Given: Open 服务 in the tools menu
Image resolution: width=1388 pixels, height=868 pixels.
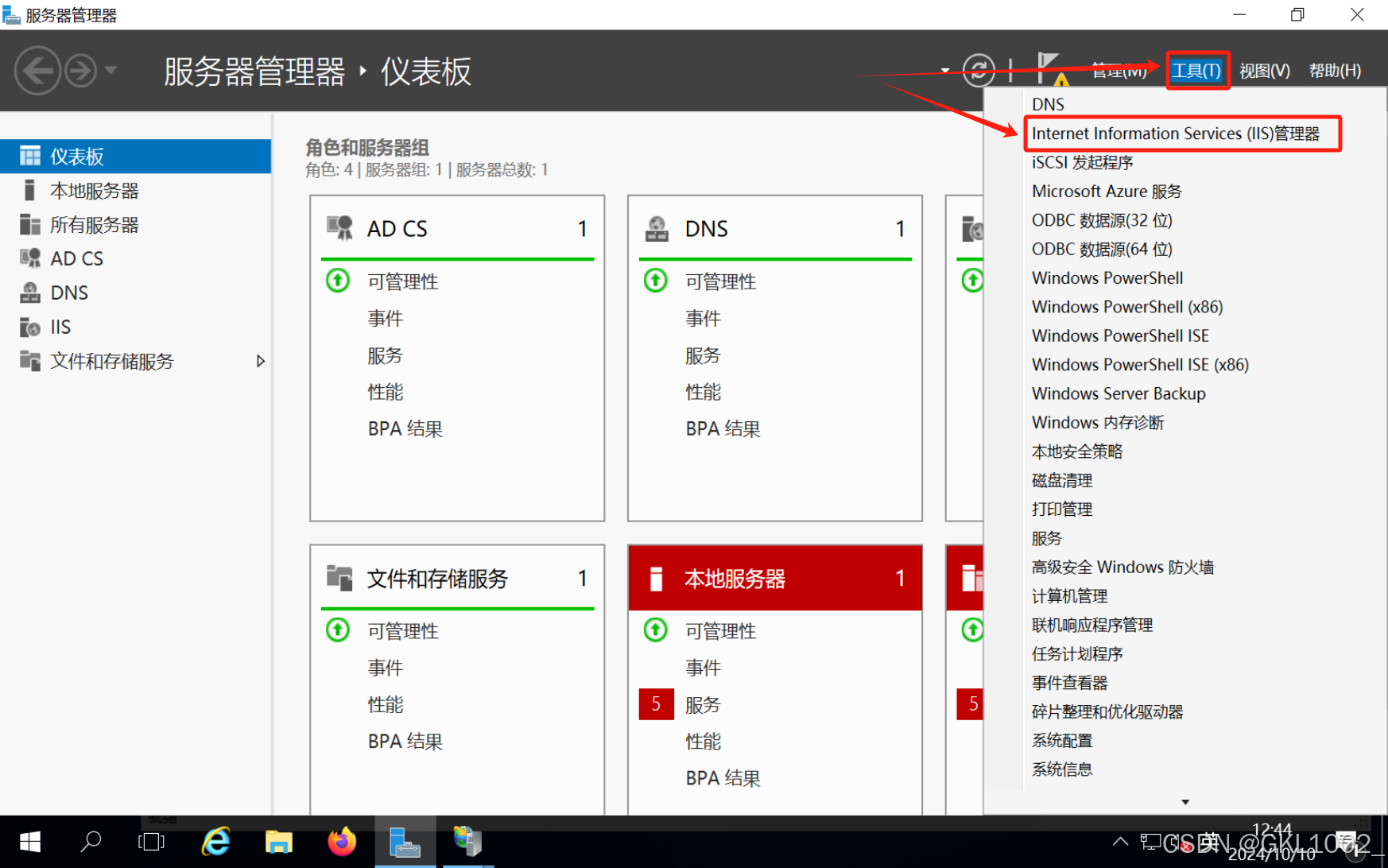Looking at the screenshot, I should coord(1046,538).
